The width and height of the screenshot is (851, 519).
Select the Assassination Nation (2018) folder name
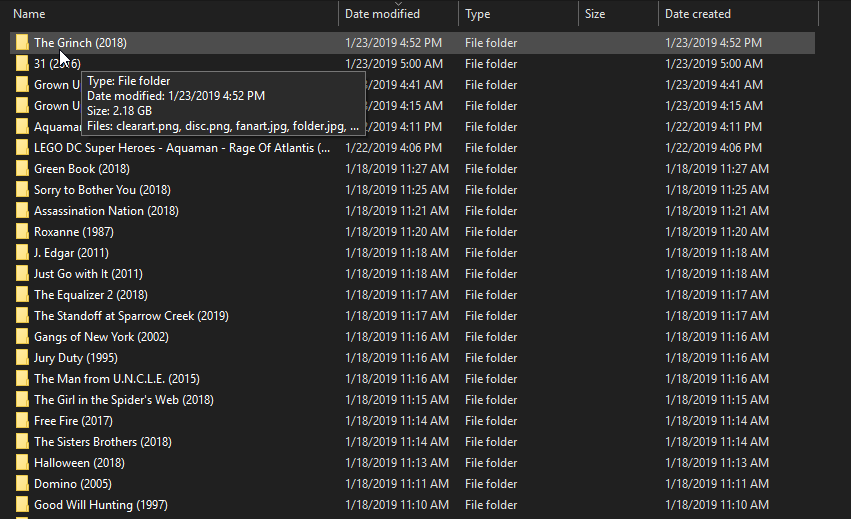tap(106, 211)
